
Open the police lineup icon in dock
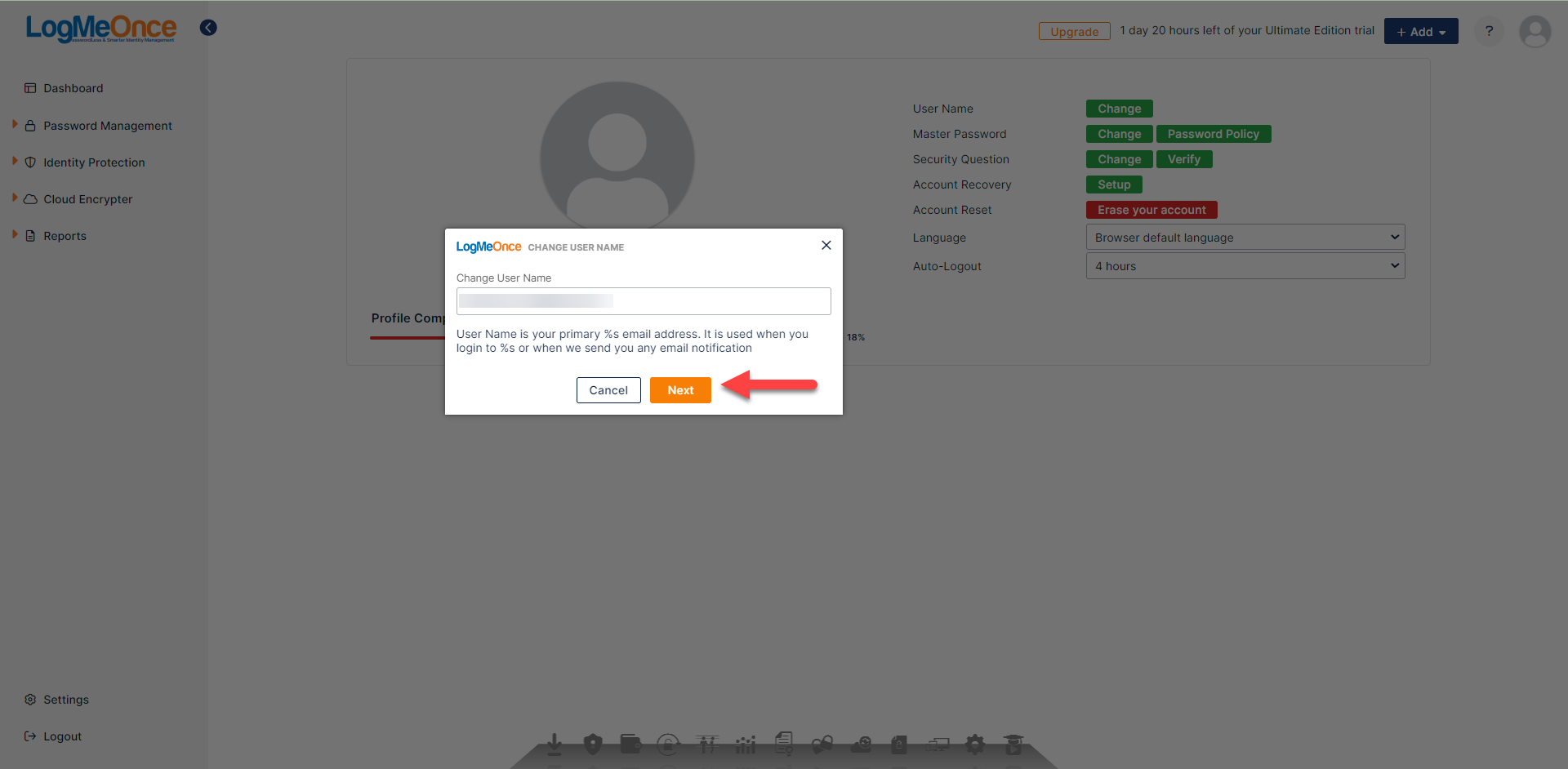[707, 744]
